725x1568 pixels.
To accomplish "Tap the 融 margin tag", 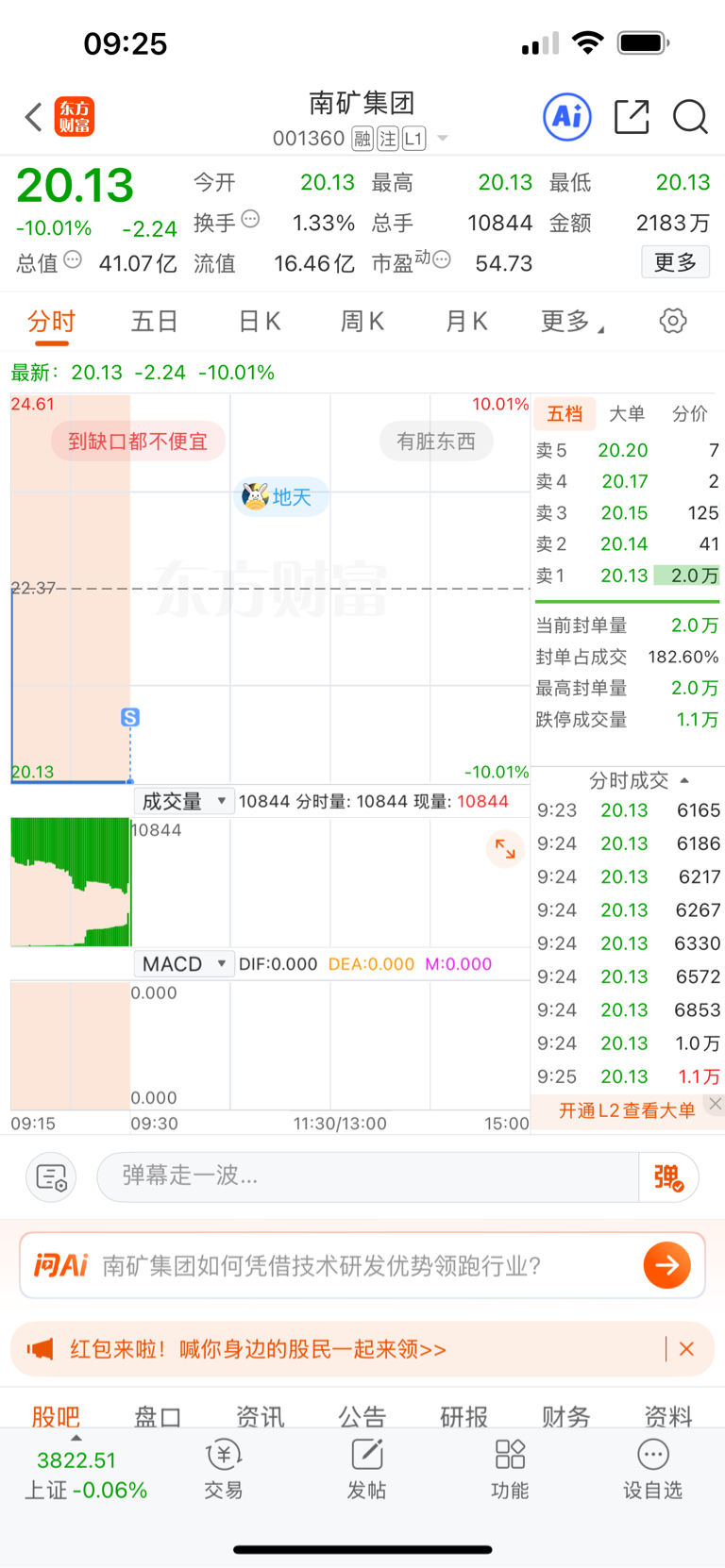I will (362, 139).
